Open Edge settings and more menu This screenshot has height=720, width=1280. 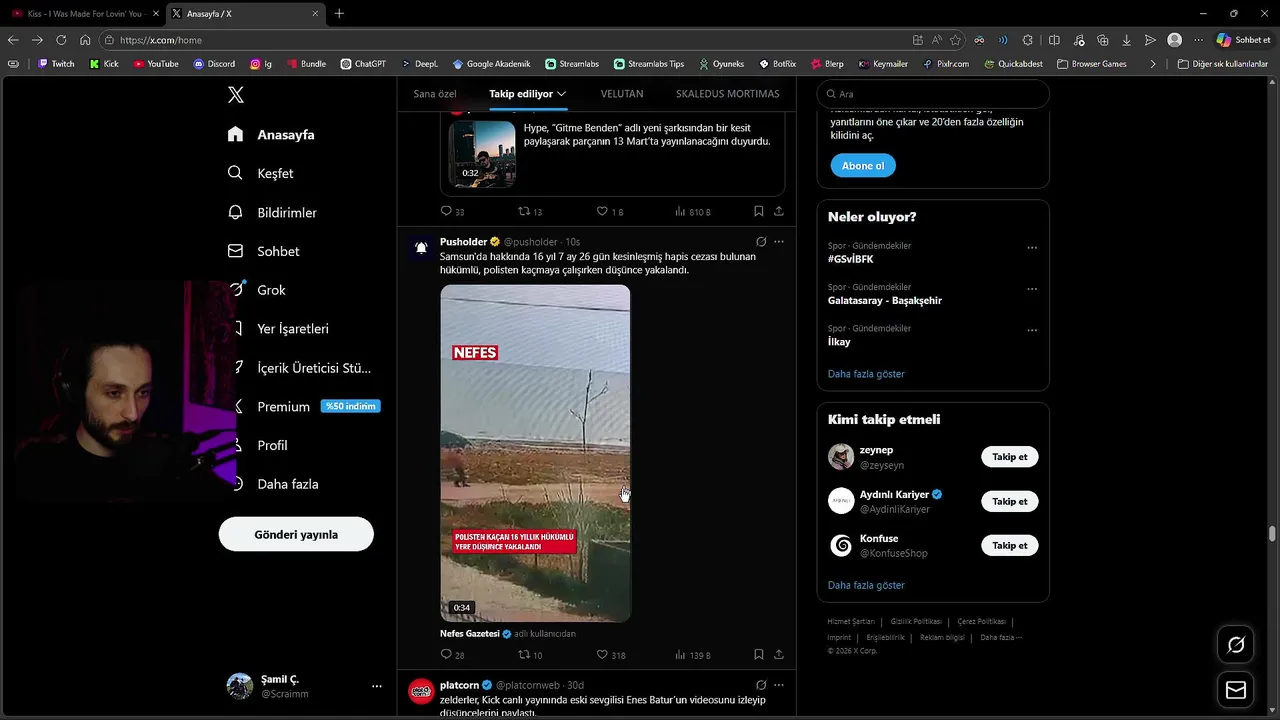coord(1198,40)
